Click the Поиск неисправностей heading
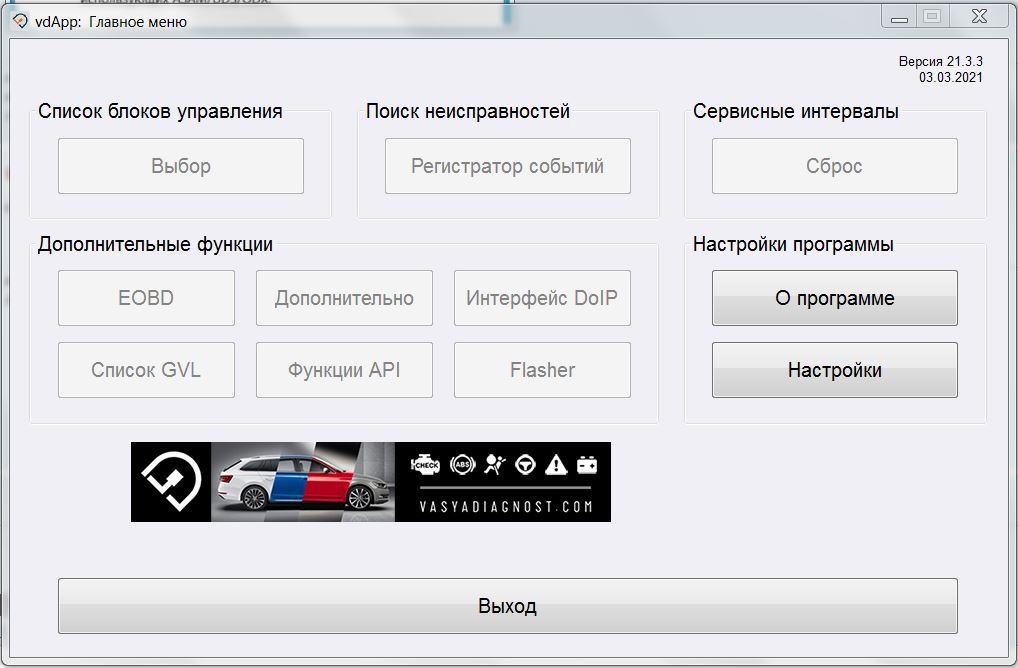This screenshot has width=1018, height=668. (467, 111)
